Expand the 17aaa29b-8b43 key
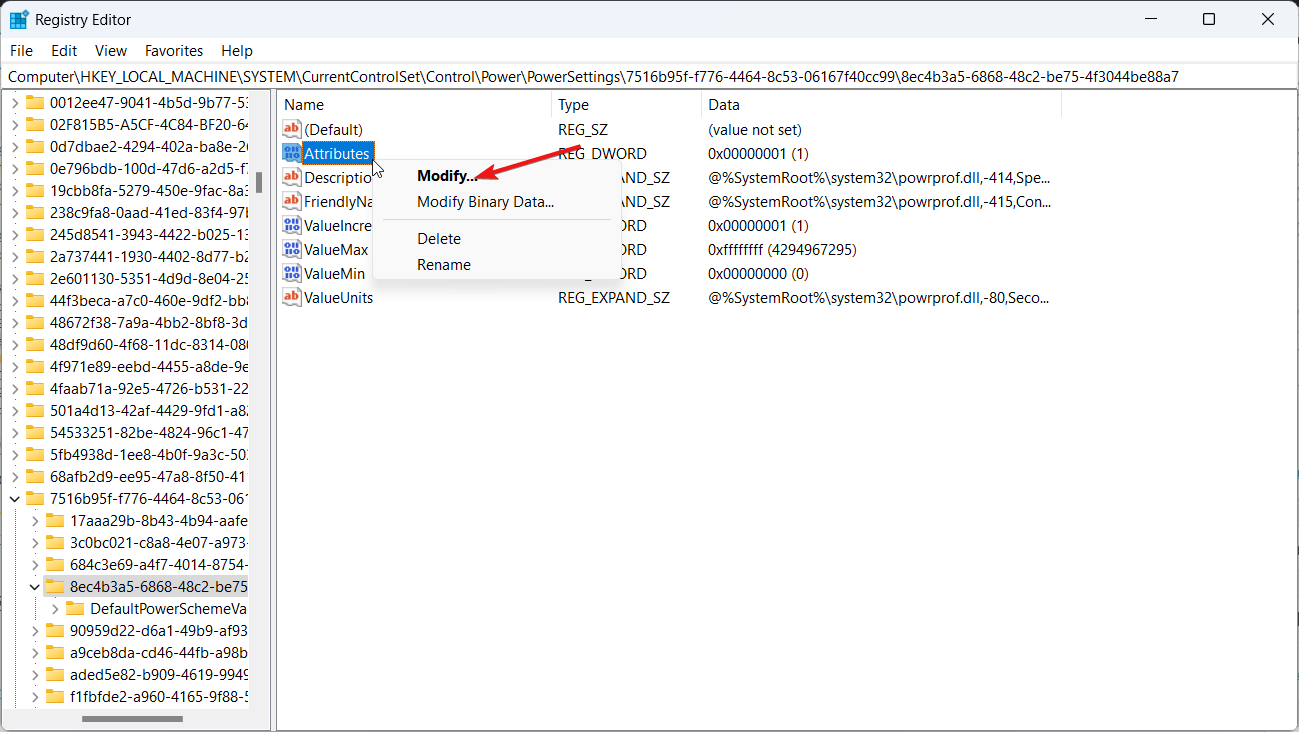 click(x=35, y=520)
